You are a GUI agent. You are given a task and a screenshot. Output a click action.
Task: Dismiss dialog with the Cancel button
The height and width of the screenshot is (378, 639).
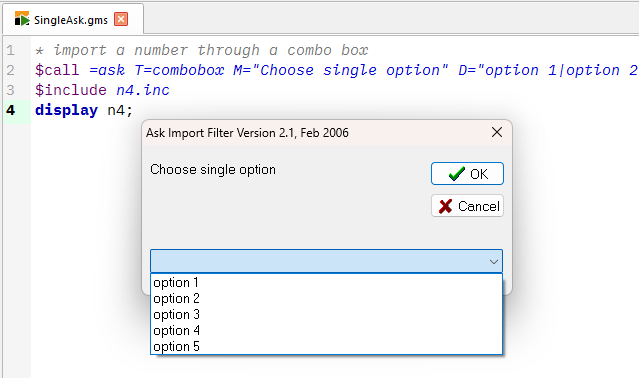click(467, 206)
